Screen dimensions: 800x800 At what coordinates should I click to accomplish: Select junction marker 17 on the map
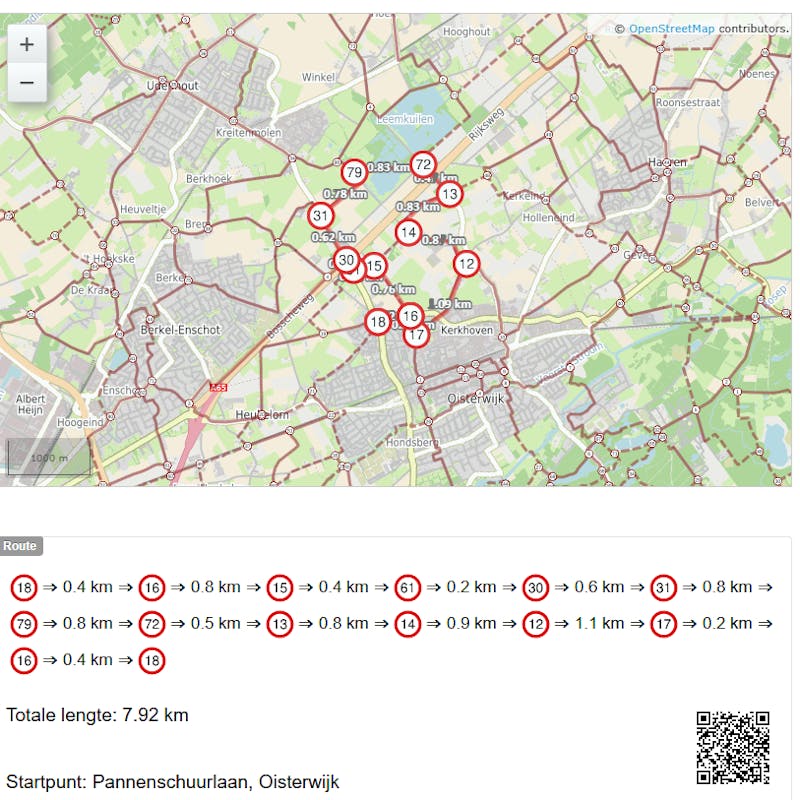pos(417,335)
